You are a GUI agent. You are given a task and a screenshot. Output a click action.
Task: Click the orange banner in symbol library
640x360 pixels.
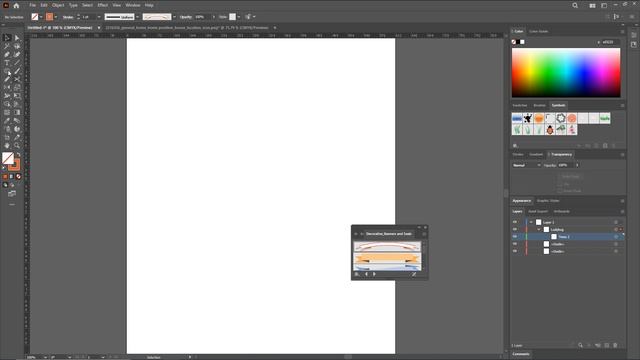pos(387,258)
